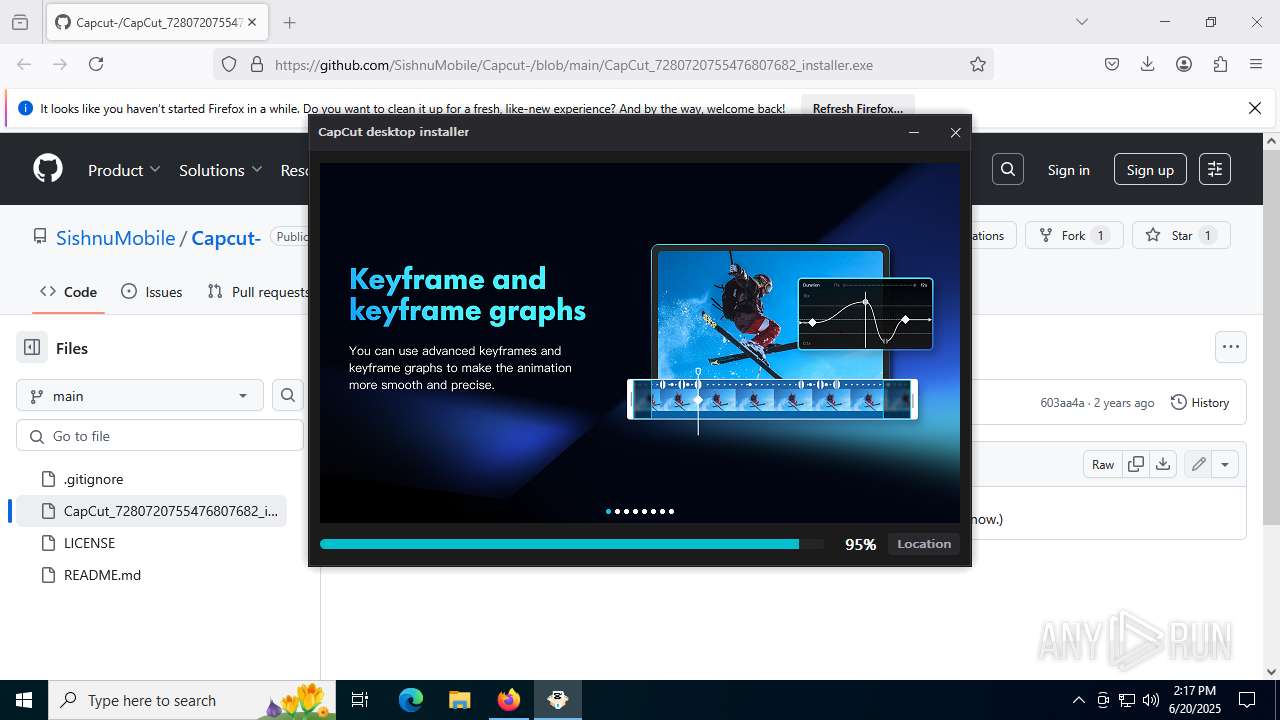Click commit hash 603aa4a

pos(1062,402)
